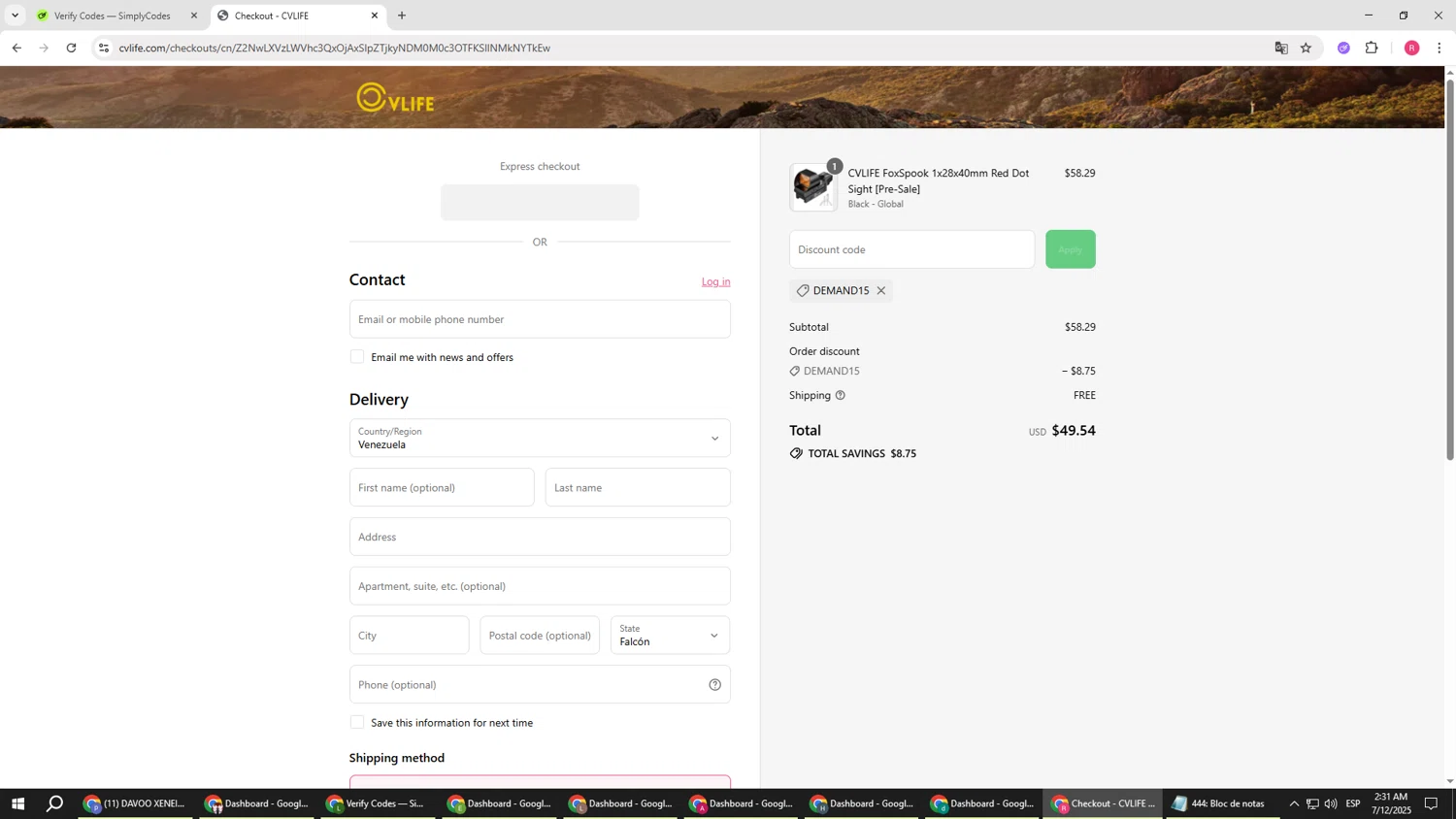
Task: Remove the DEMAND15 discount code tag
Action: point(881,290)
